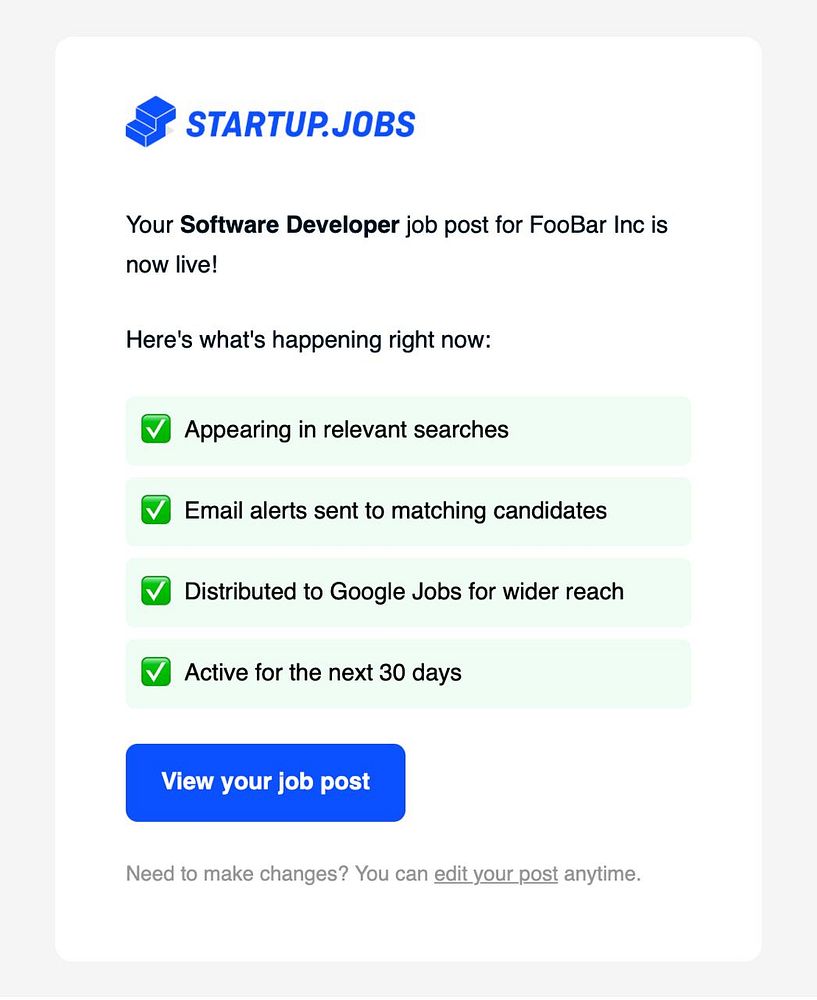817x1000 pixels.
Task: Click the now live! text line
Action: (172, 265)
